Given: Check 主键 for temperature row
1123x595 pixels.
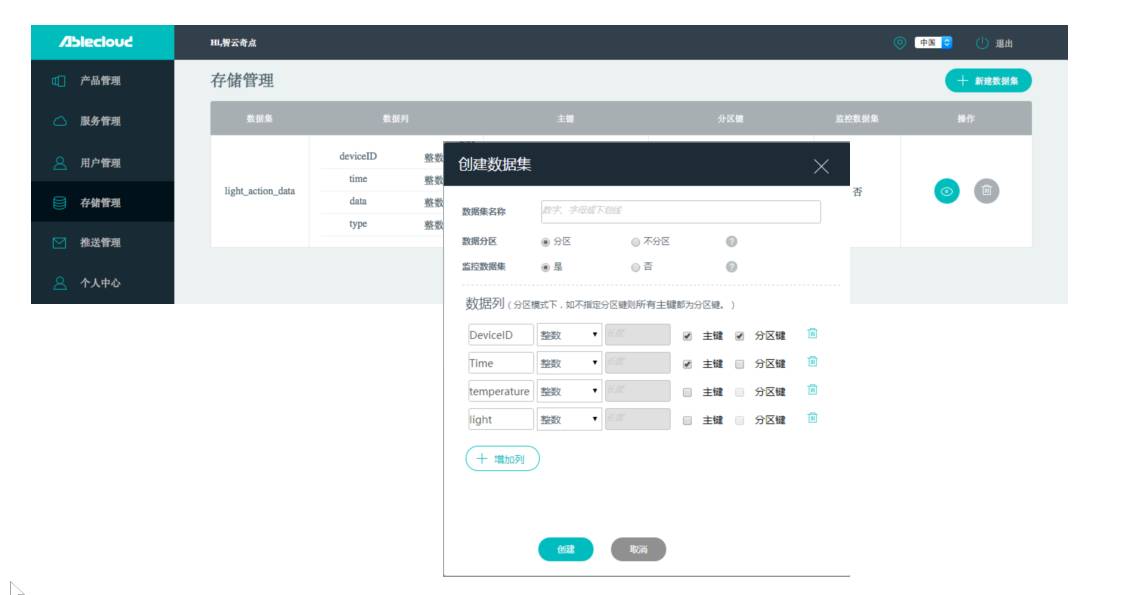Looking at the screenshot, I should point(688,392).
